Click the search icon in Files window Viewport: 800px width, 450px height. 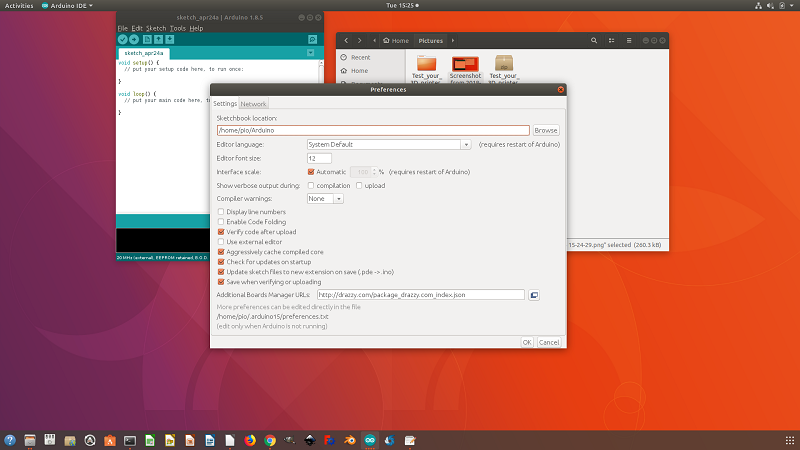pyautogui.click(x=594, y=41)
